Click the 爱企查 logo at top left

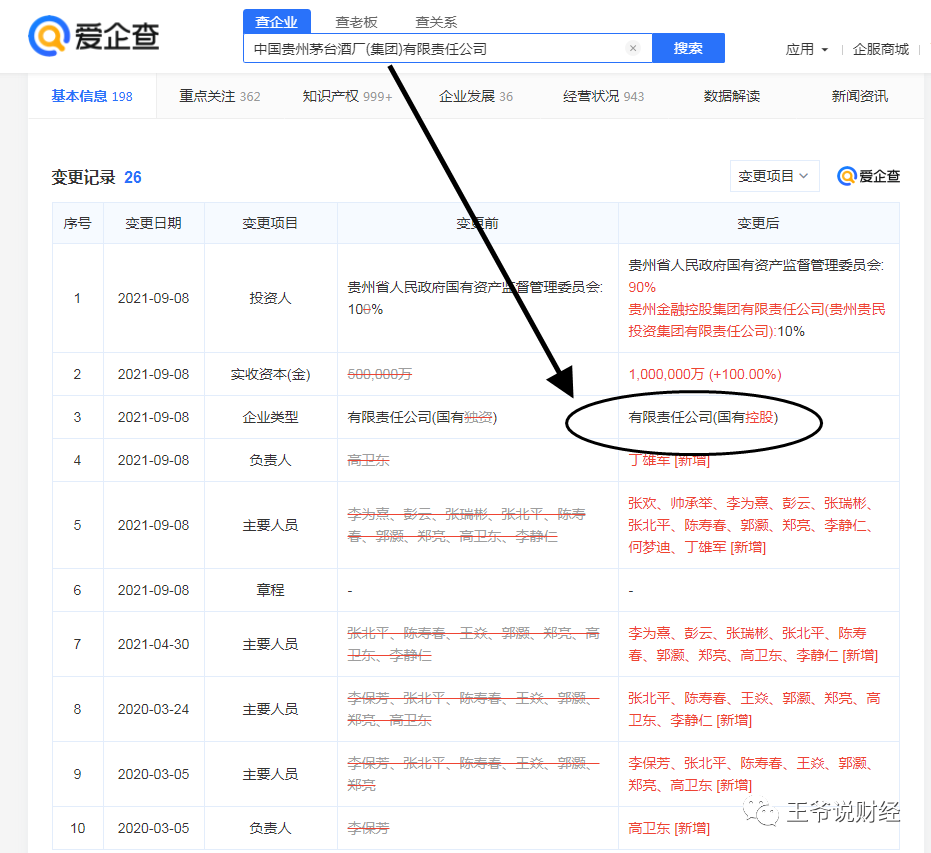tap(94, 36)
